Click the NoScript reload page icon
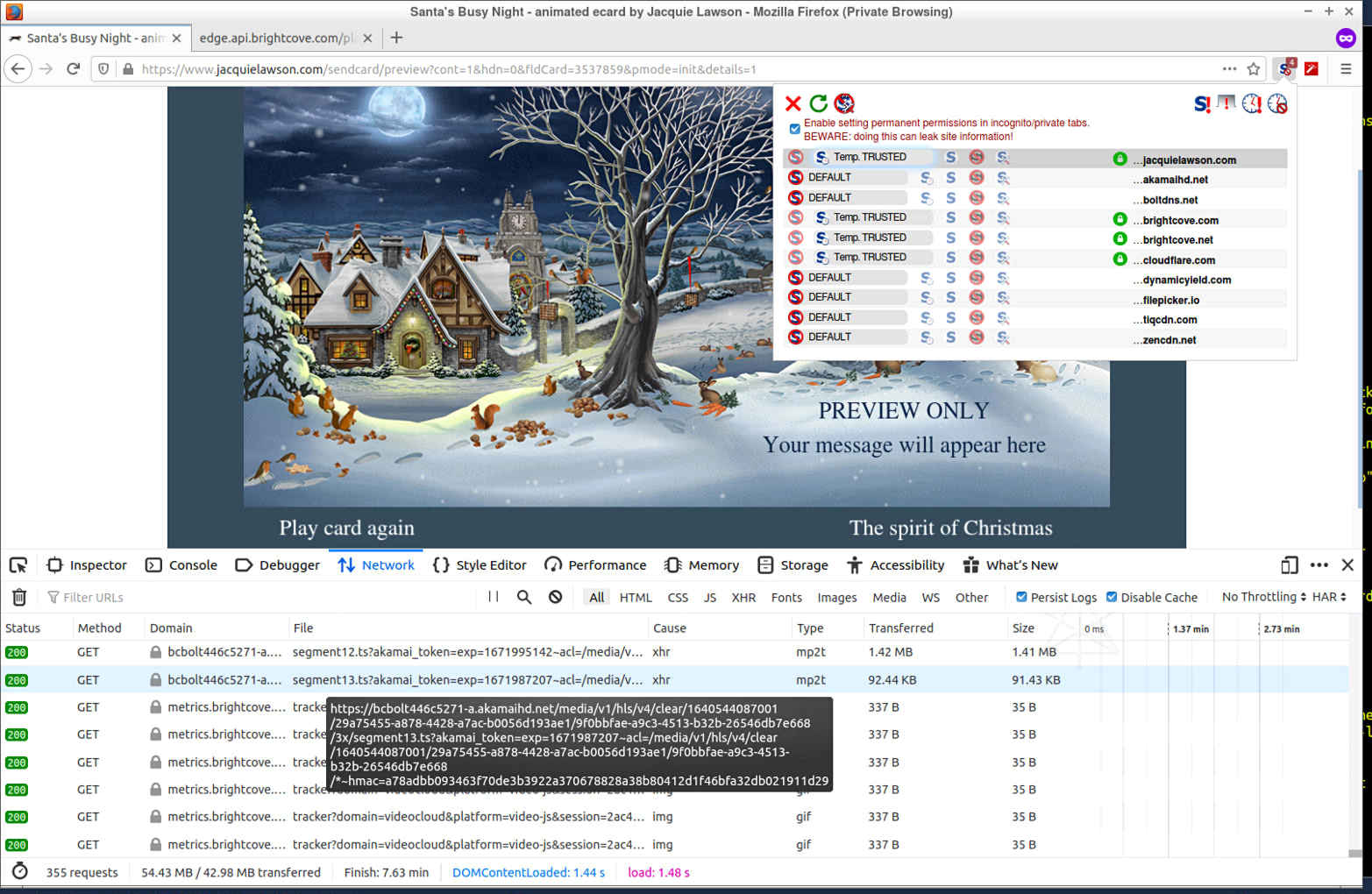The height and width of the screenshot is (894, 1372). click(818, 103)
